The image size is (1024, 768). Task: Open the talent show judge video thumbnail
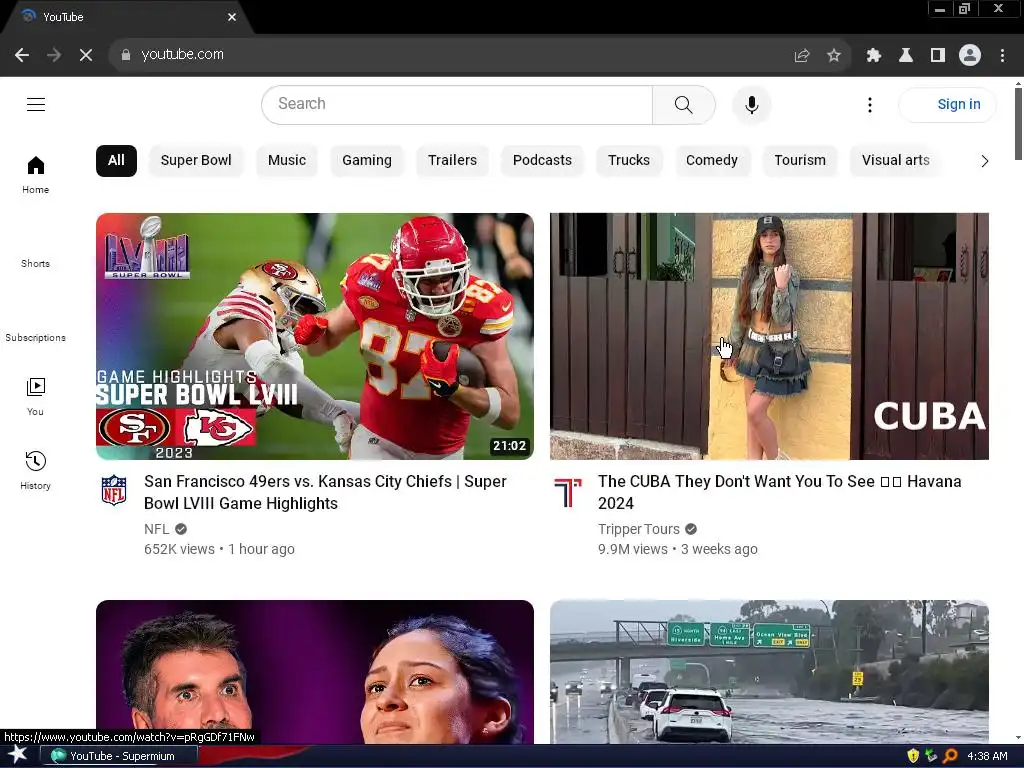click(x=315, y=671)
